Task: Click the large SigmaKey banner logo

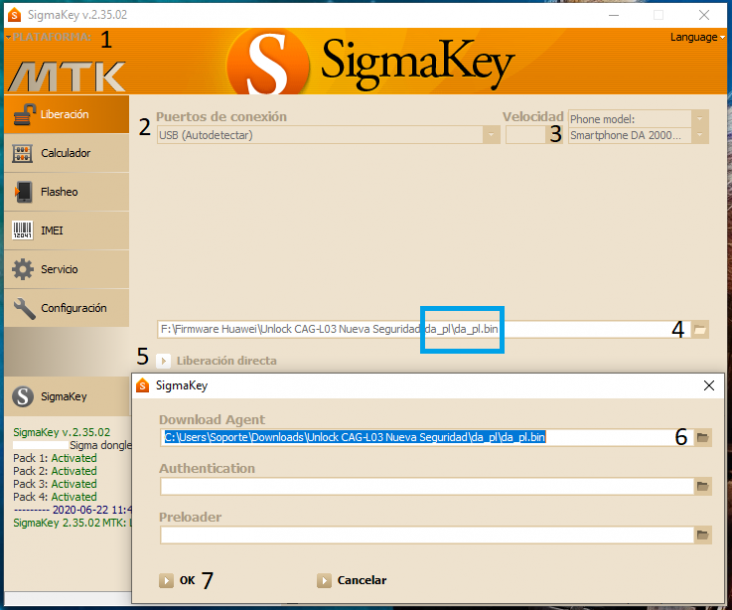Action: 372,62
